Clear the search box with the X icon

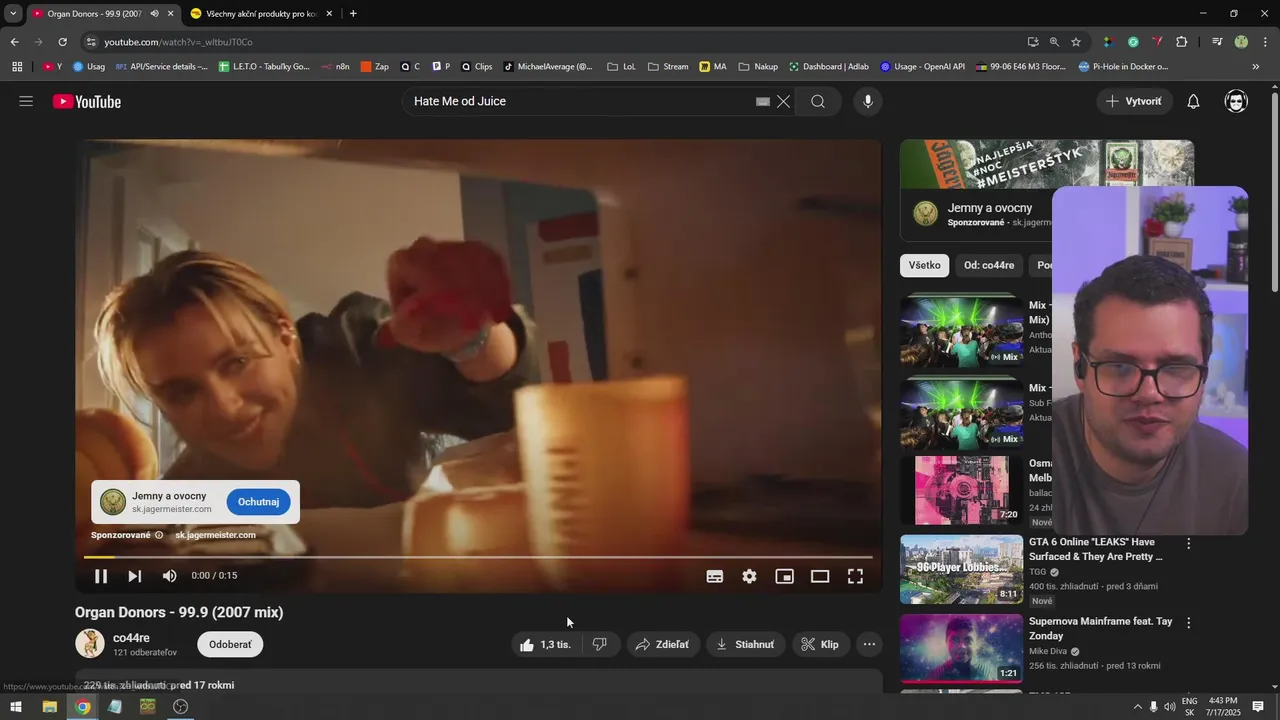click(x=784, y=101)
